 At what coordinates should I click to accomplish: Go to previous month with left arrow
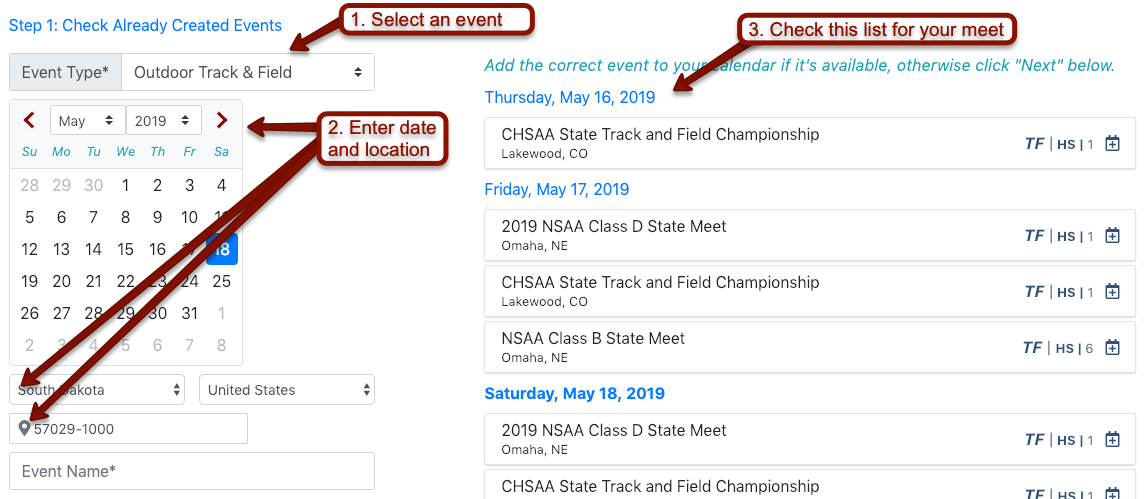29,120
